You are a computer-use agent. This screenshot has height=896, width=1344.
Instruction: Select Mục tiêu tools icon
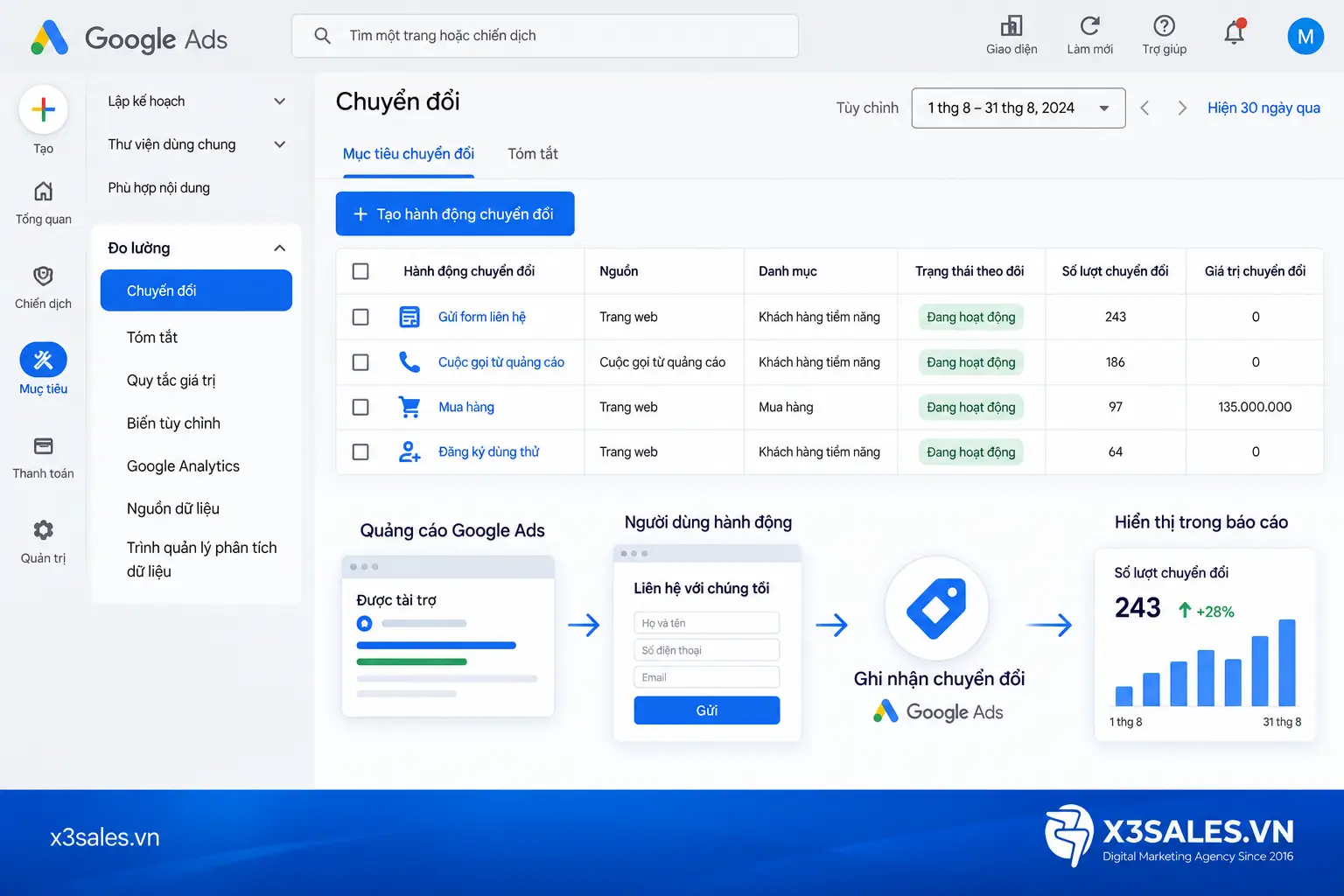pos(43,360)
